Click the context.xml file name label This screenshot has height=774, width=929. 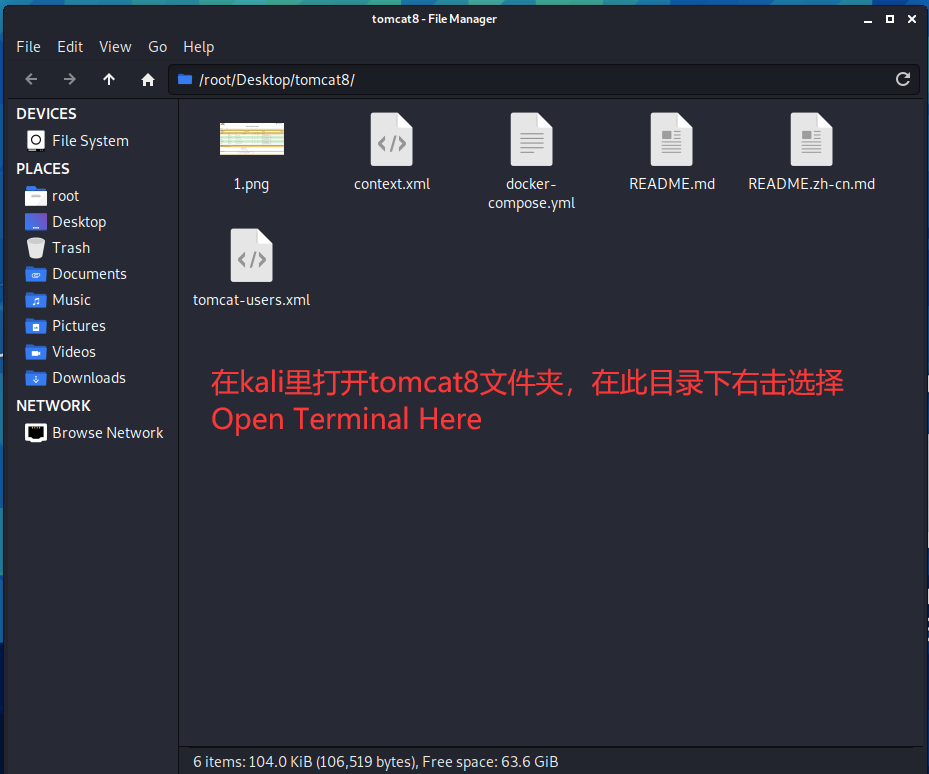[392, 184]
